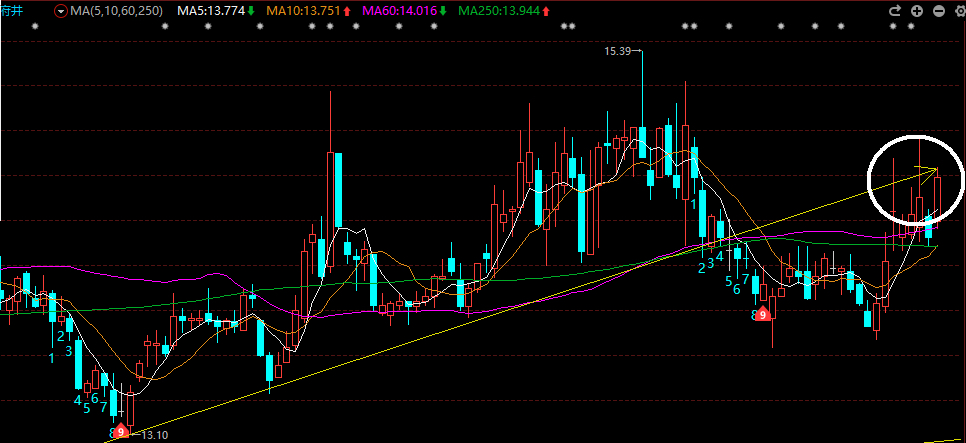966x443 pixels.
Task: Open the MA indicator dropdown arrow
Action: [60, 10]
